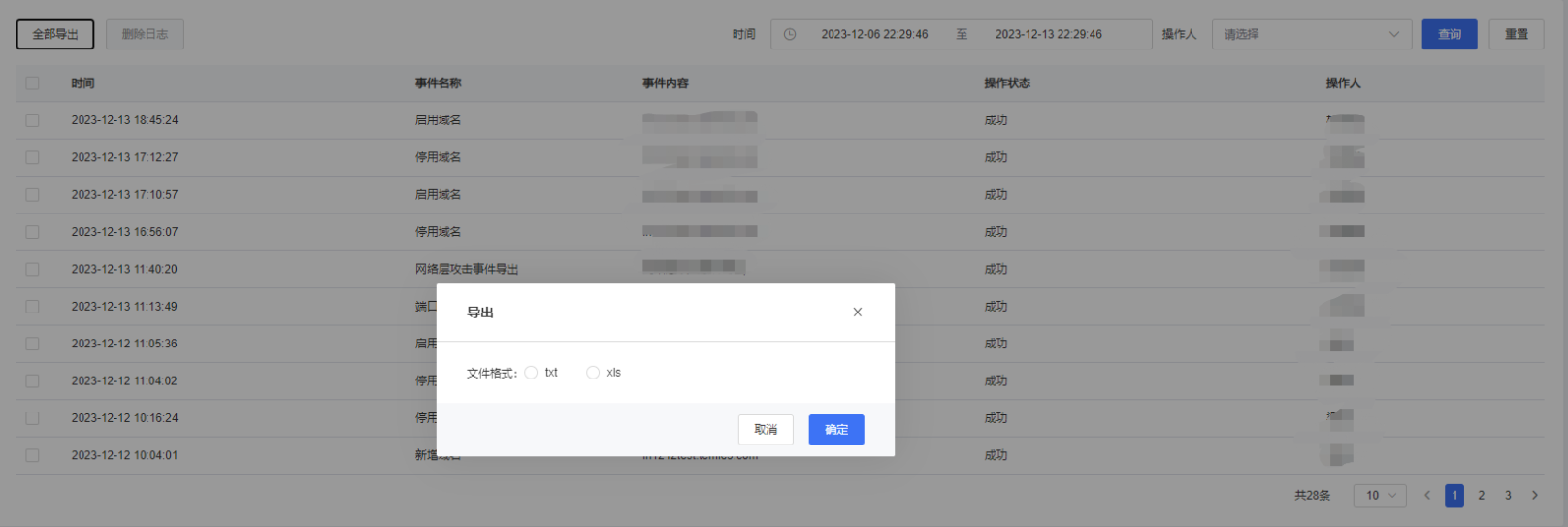Check the row dated 2023-12-12 10:04:01
Image resolution: width=1568 pixels, height=527 pixels.
33,455
